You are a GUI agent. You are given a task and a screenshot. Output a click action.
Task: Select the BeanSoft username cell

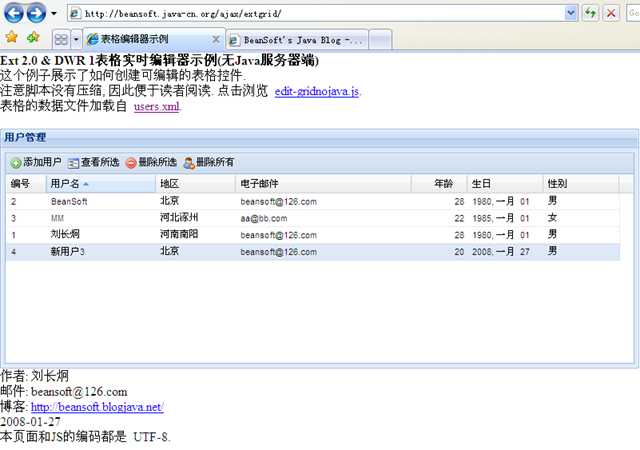(x=101, y=201)
